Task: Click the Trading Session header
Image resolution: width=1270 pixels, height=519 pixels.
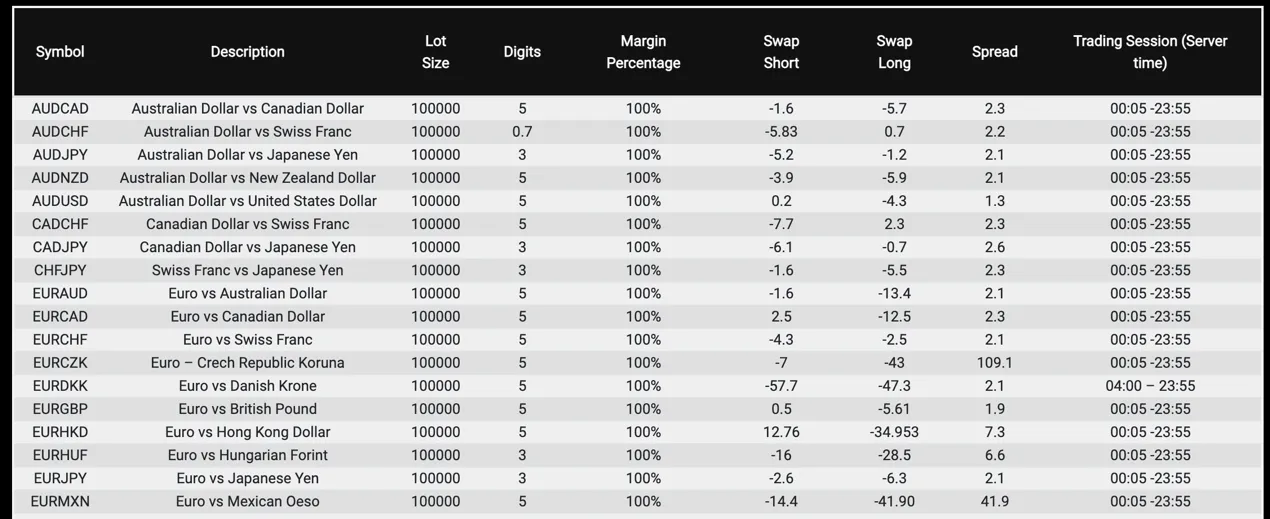Action: tap(1150, 52)
